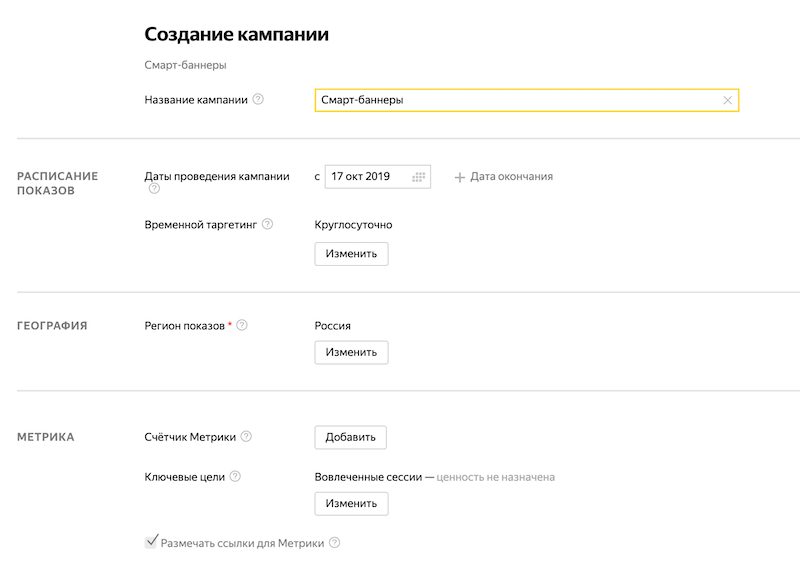Open the help tooltip for Регион показов

click(242, 325)
